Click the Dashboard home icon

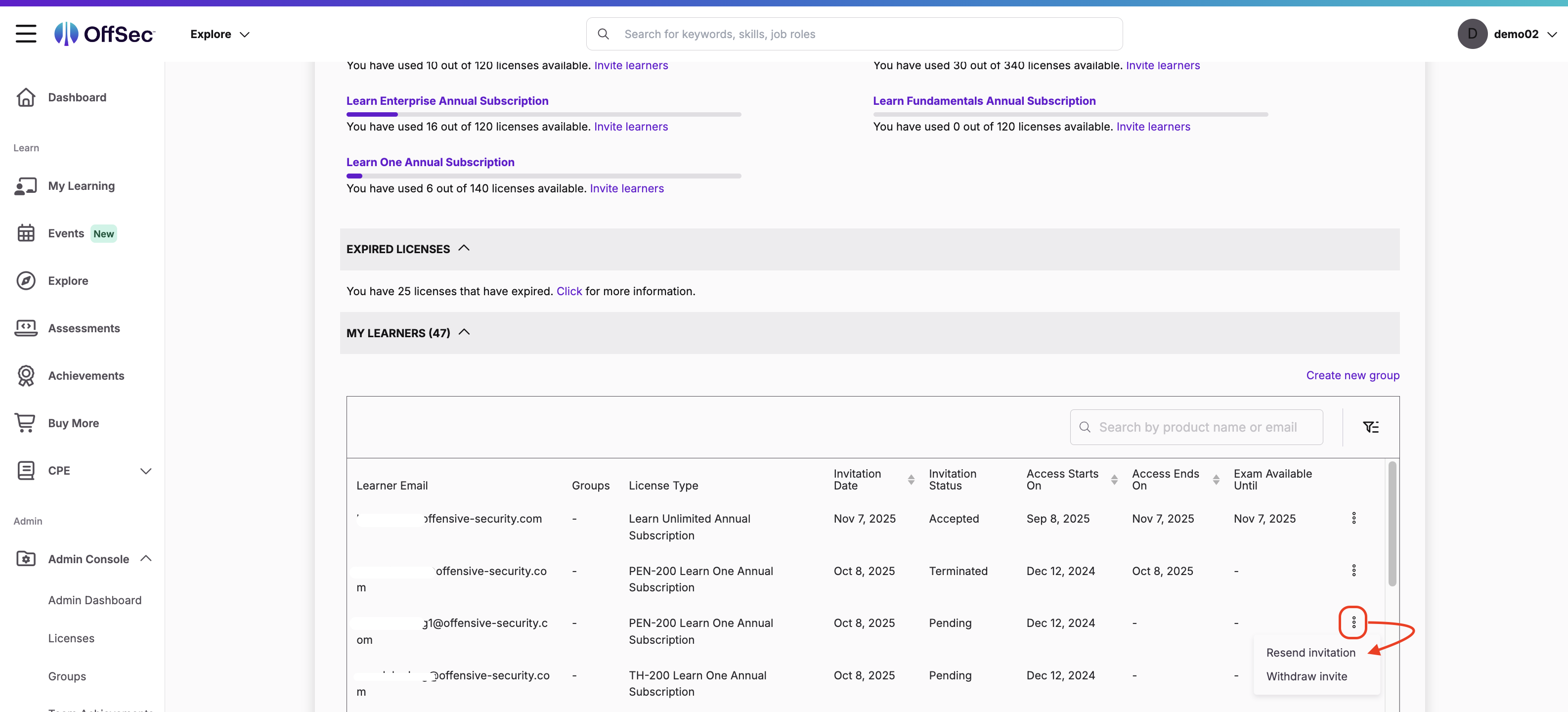click(26, 97)
